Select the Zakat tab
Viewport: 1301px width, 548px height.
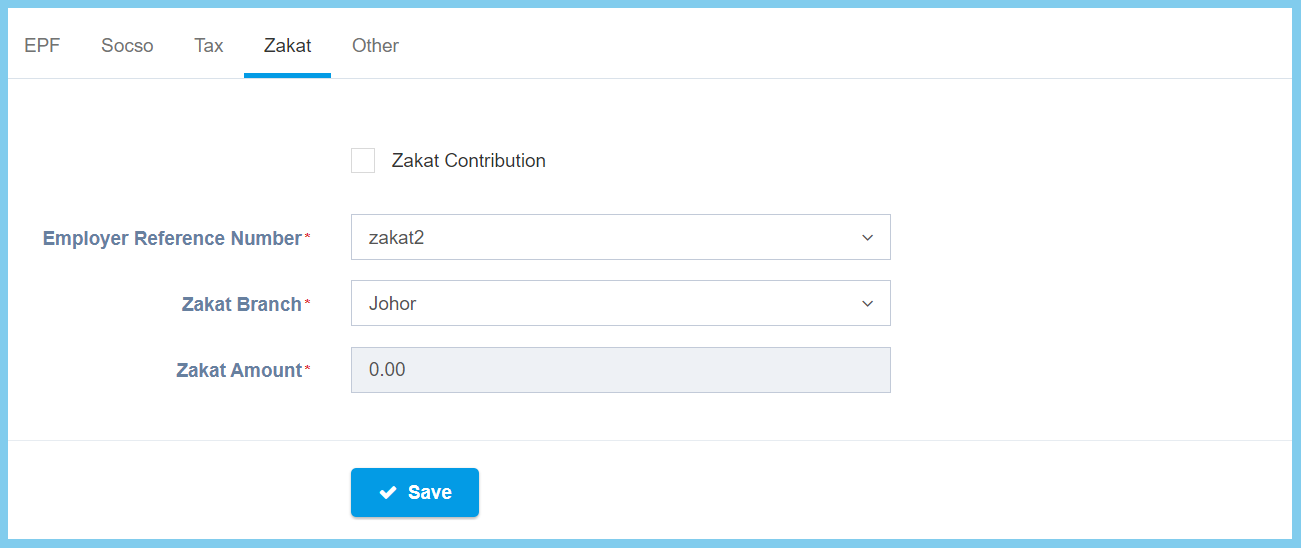pos(287,46)
